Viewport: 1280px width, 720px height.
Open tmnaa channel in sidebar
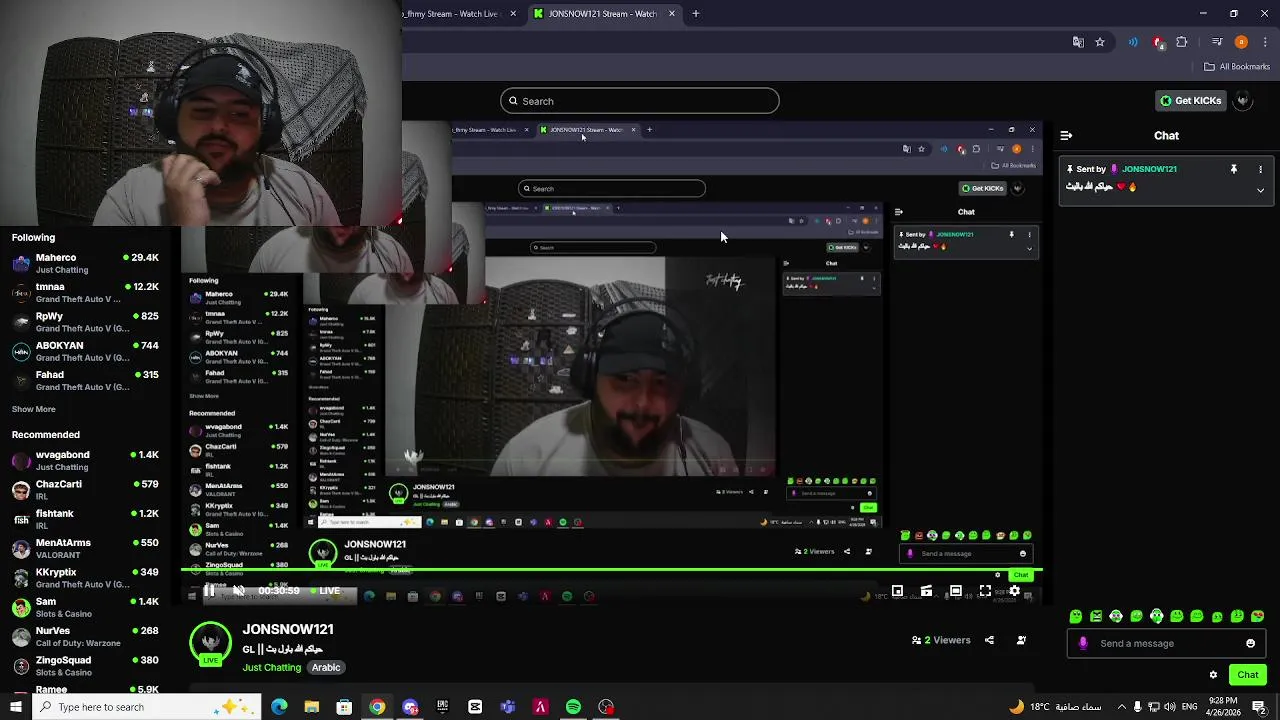pos(85,292)
